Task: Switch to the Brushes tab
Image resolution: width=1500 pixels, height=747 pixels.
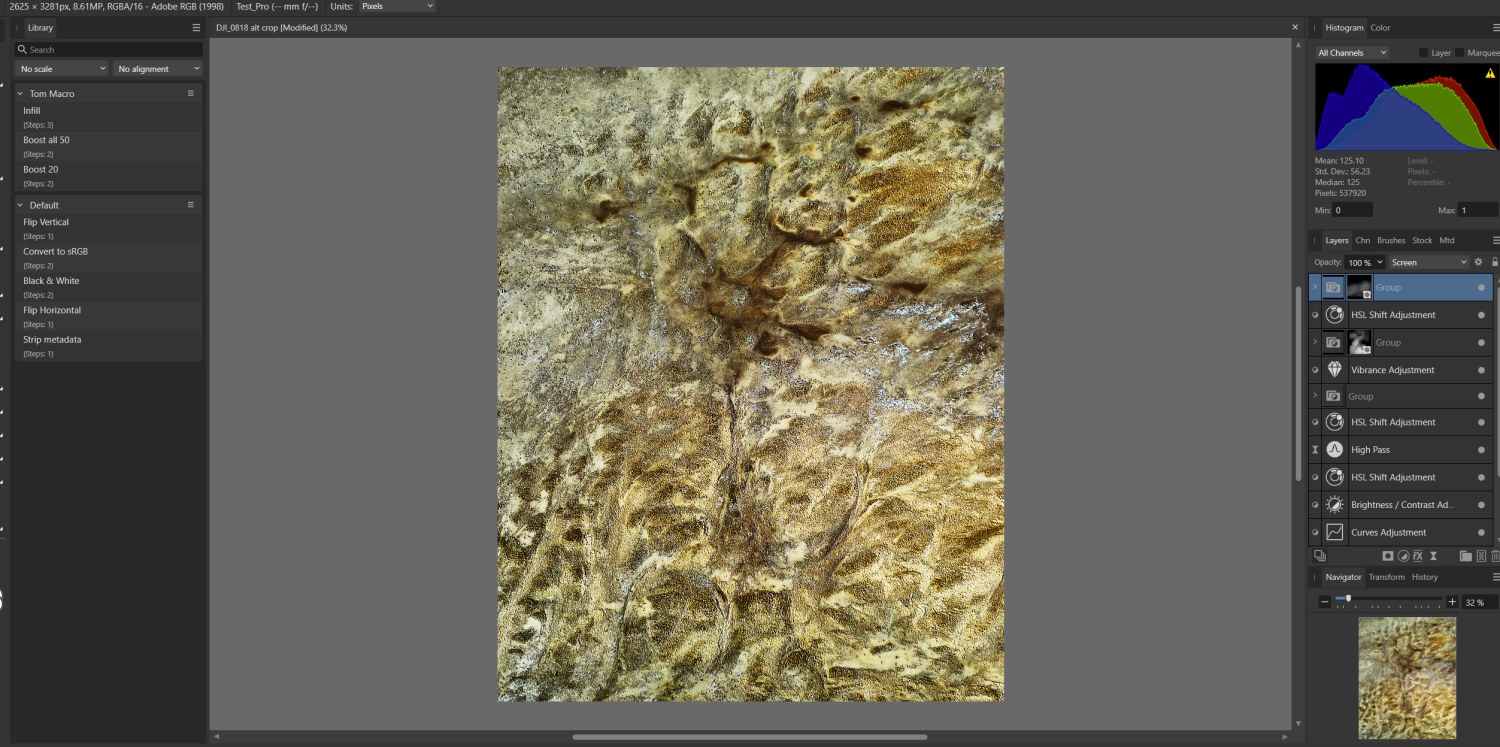Action: (1391, 240)
